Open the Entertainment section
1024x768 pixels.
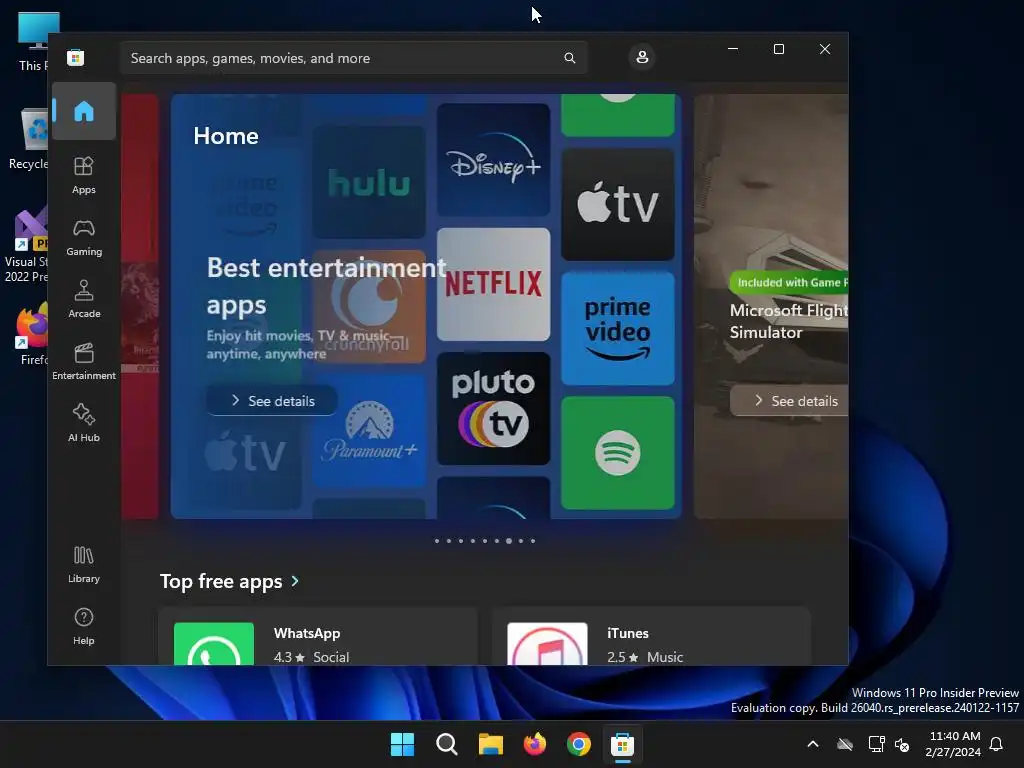click(84, 362)
